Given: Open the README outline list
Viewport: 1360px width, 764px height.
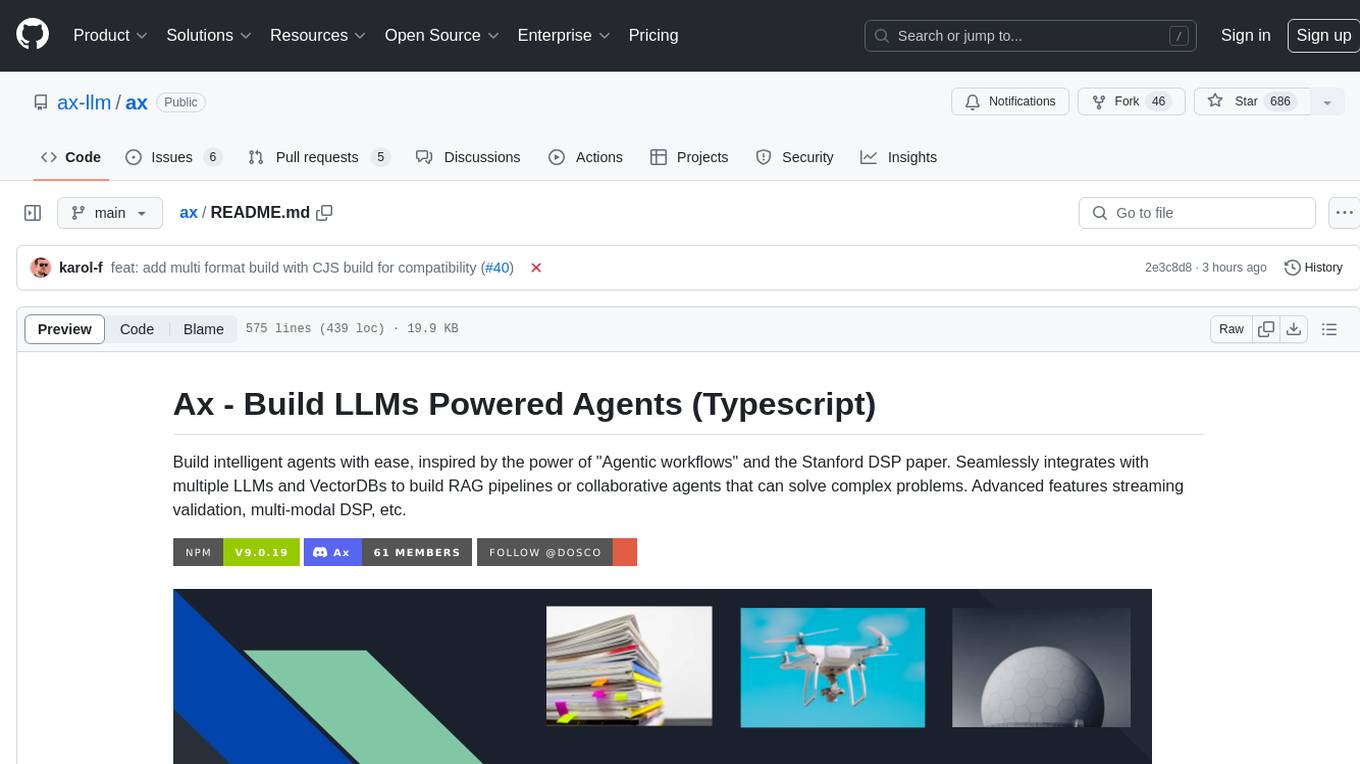Looking at the screenshot, I should 1329,329.
